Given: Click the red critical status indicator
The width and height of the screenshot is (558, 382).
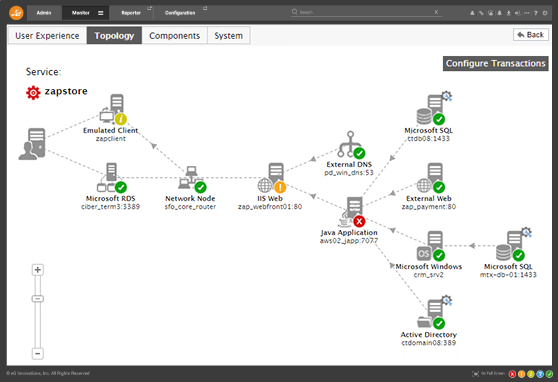Looking at the screenshot, I should pyautogui.click(x=512, y=374).
